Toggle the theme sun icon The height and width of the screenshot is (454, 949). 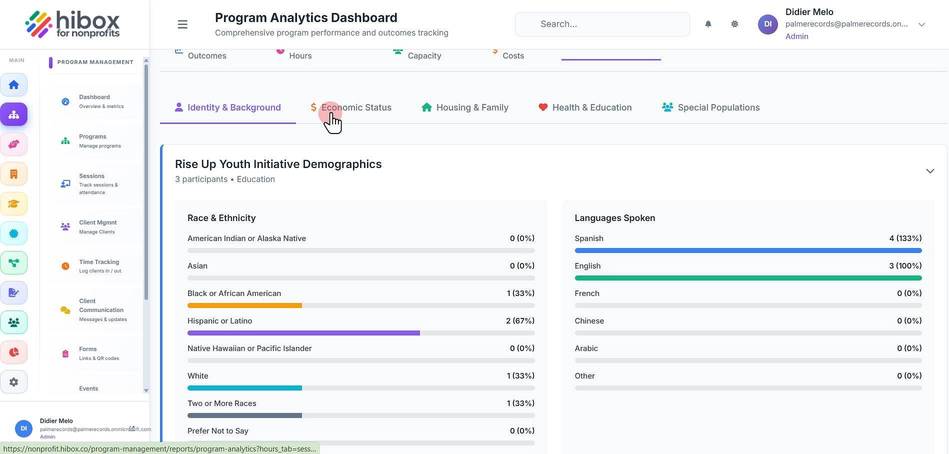734,24
